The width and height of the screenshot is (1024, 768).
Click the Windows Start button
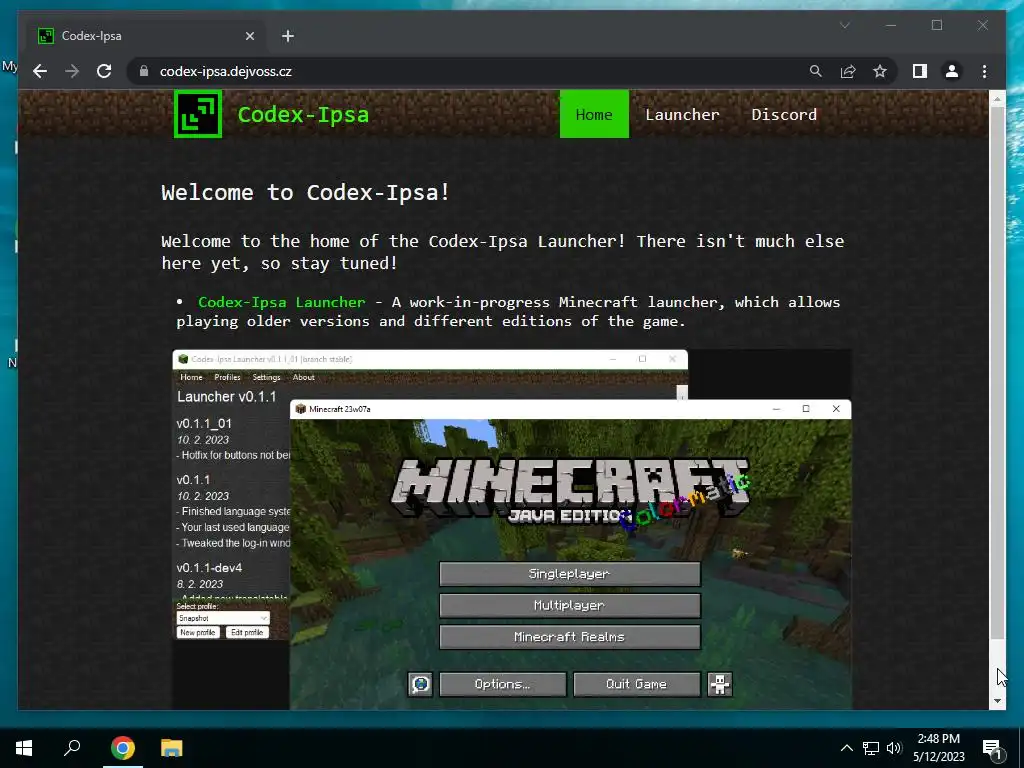24,748
